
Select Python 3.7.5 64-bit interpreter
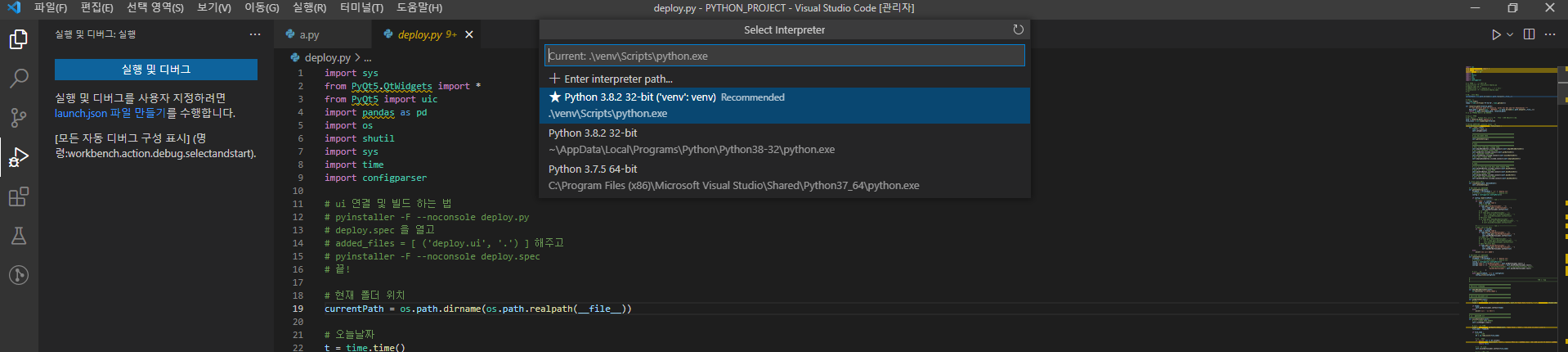785,178
